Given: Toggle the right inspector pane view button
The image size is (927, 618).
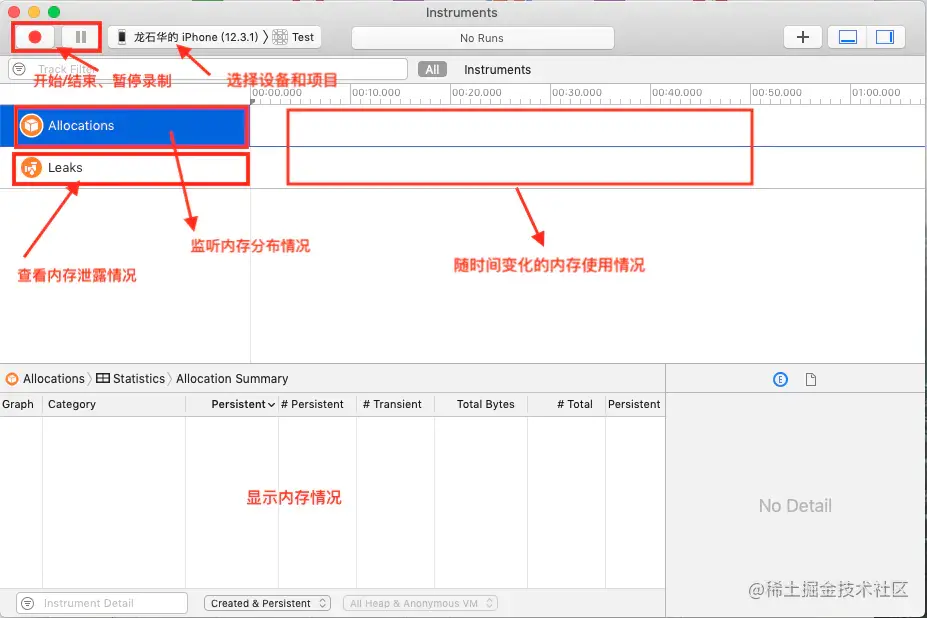Looking at the screenshot, I should pyautogui.click(x=885, y=37).
